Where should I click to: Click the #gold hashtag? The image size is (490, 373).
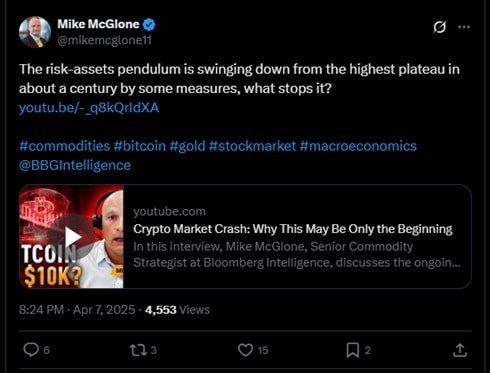[187, 146]
